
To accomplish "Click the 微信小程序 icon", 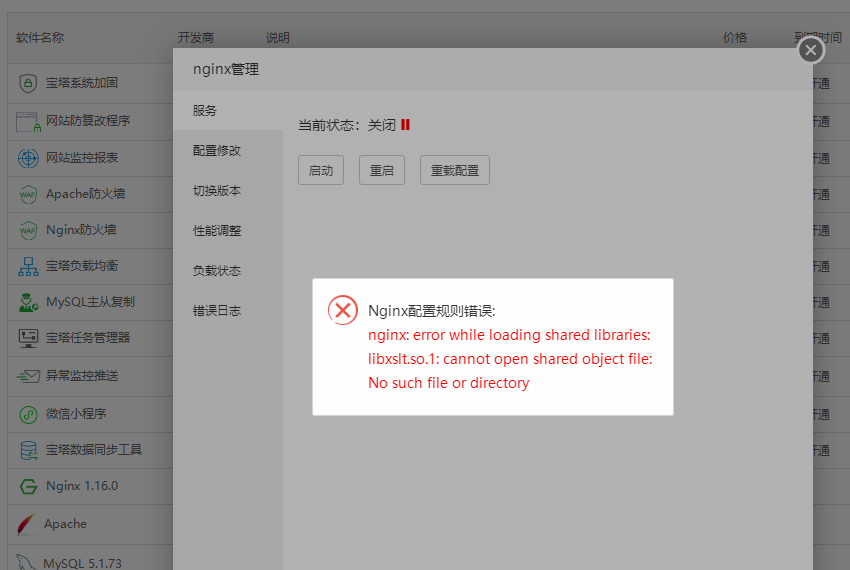I will (28, 414).
